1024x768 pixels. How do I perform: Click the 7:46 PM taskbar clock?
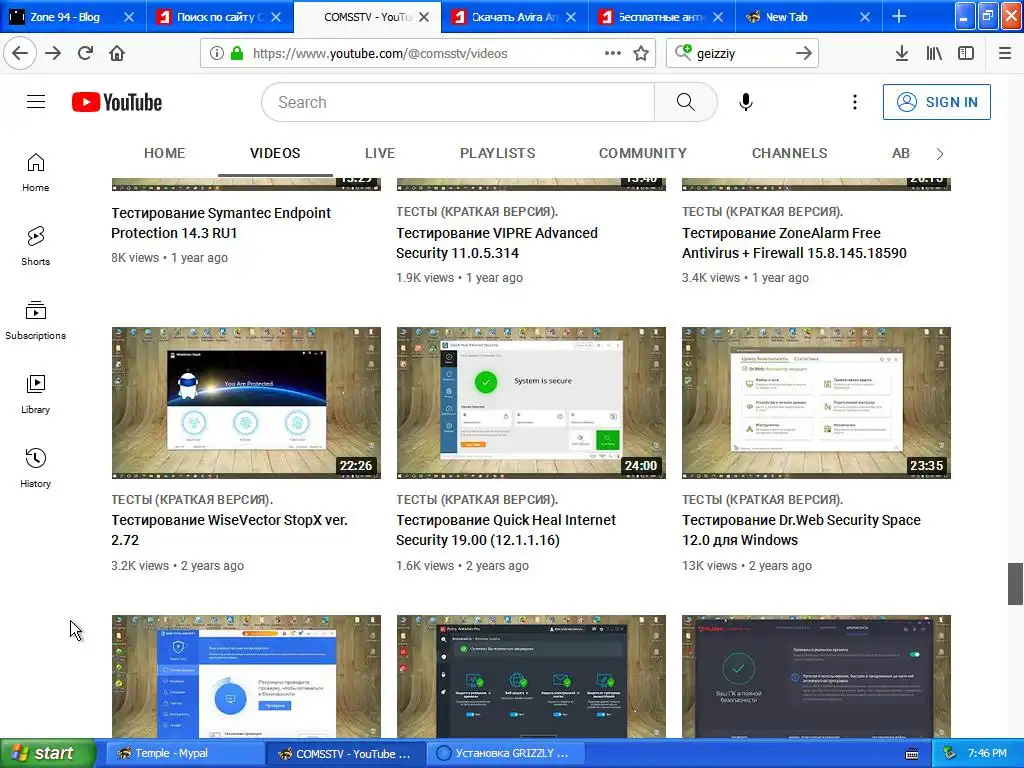tap(987, 753)
